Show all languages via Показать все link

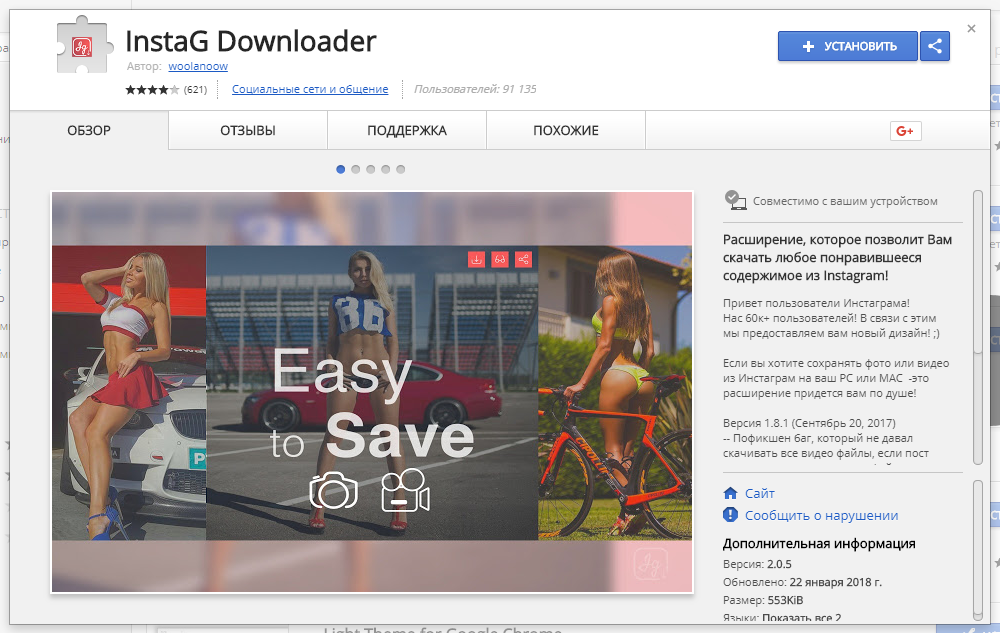802,618
